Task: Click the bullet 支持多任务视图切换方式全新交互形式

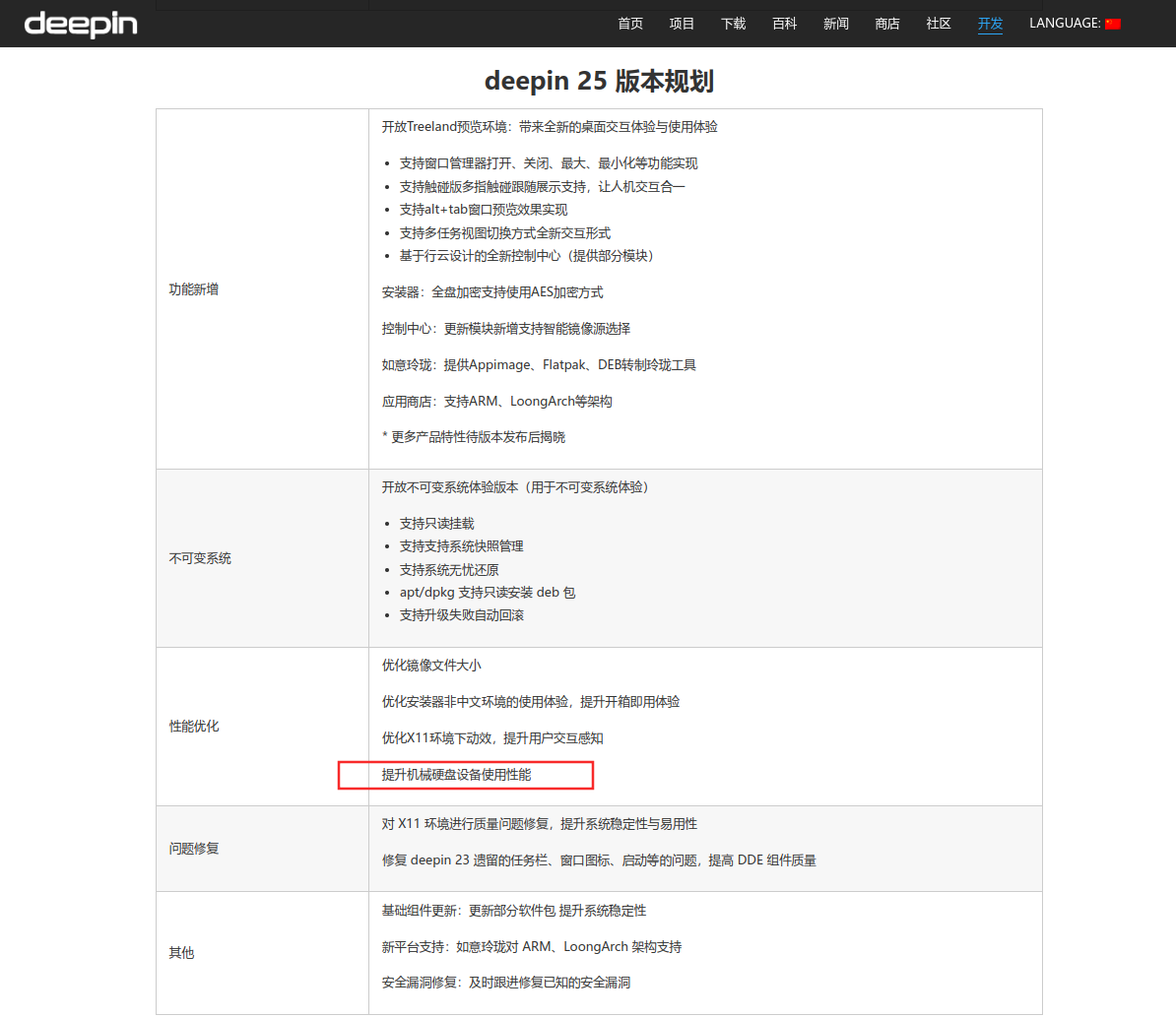Action: click(x=504, y=233)
